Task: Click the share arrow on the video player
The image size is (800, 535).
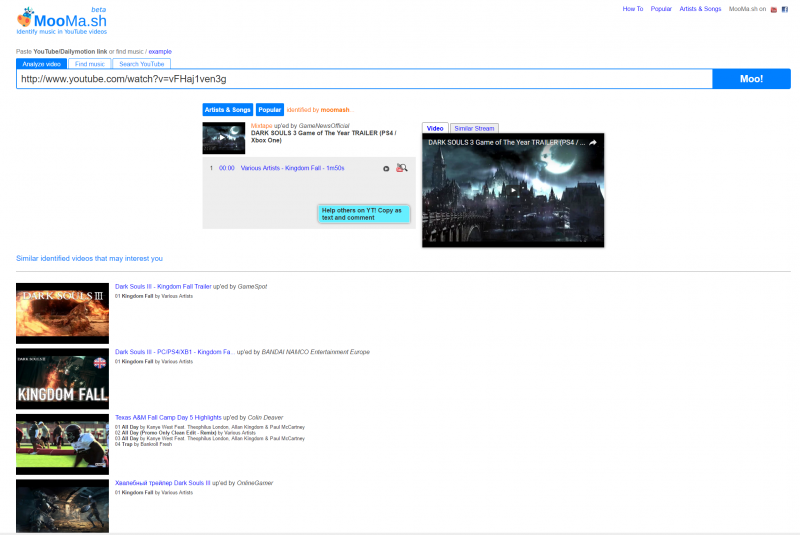Action: [592, 143]
